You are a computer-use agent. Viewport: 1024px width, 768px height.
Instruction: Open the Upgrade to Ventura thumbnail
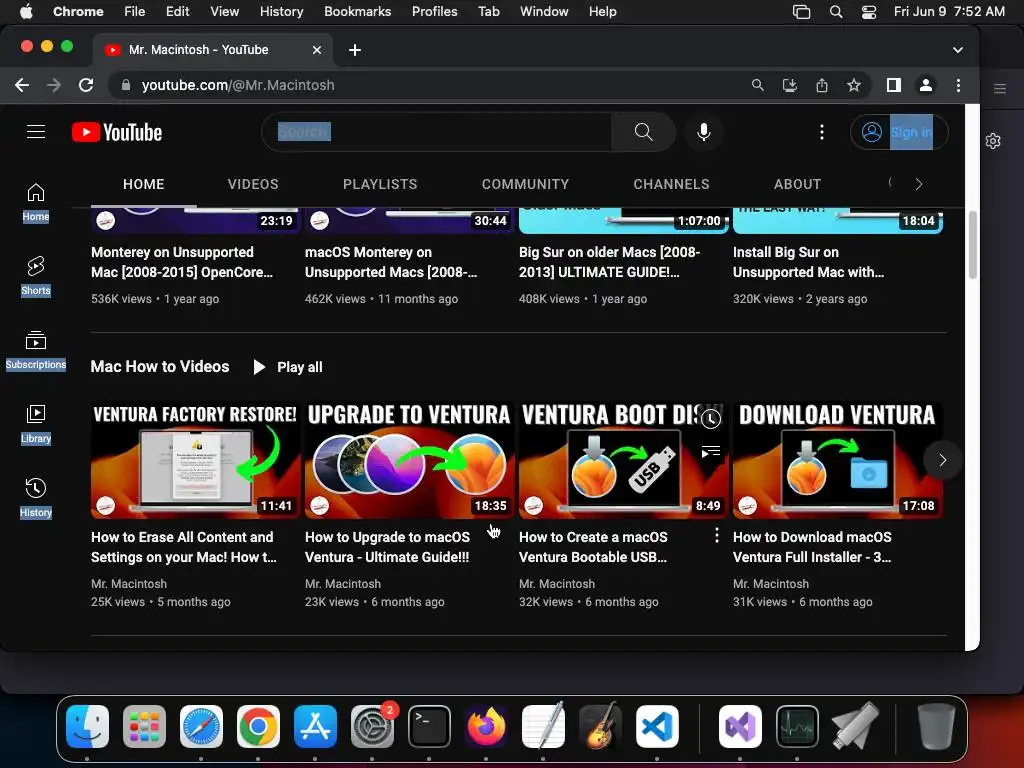(x=409, y=460)
